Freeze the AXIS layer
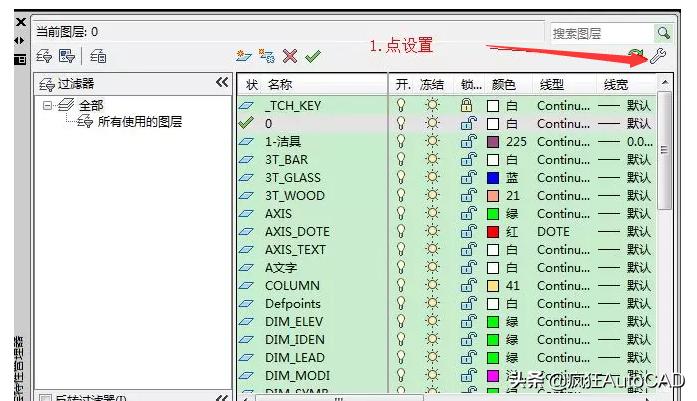 tap(432, 213)
